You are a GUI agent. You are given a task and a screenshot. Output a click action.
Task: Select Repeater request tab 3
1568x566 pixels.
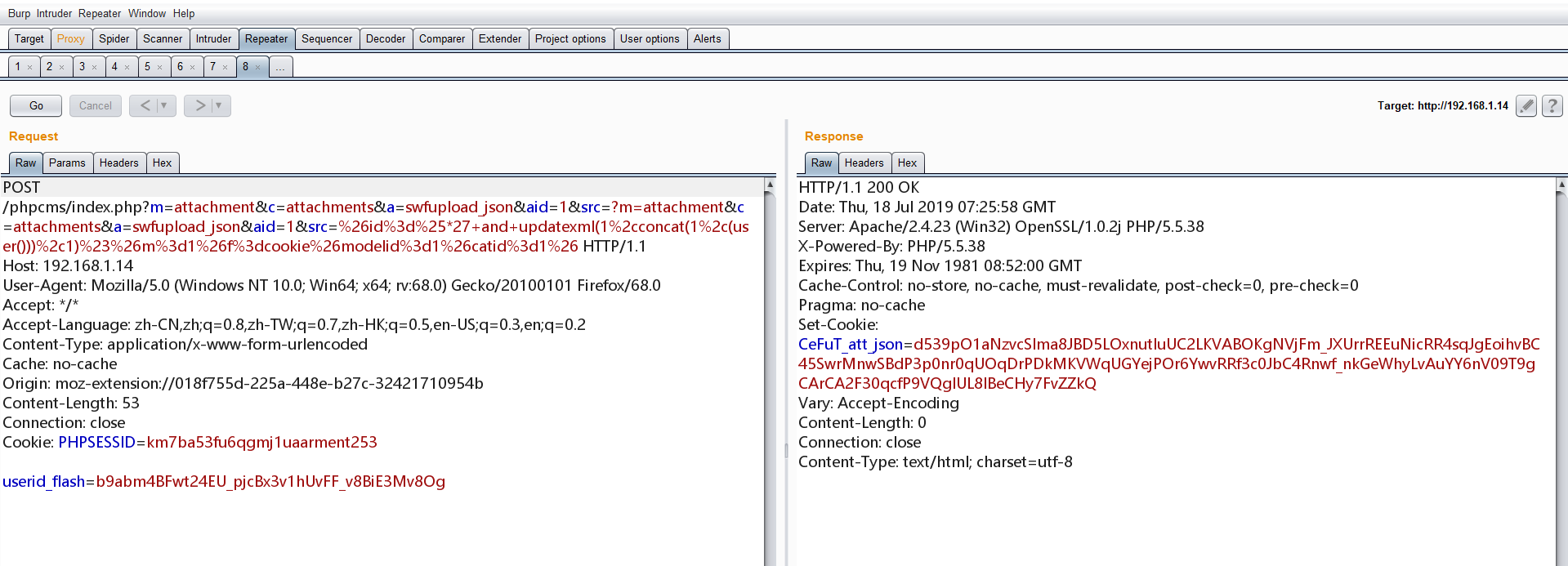pos(83,67)
